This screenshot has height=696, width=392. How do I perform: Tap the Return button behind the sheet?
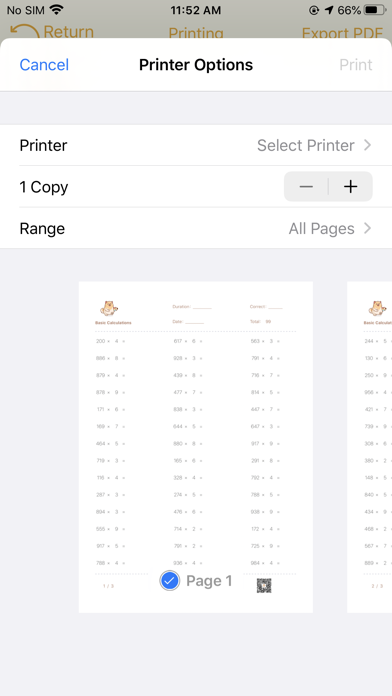(x=52, y=32)
